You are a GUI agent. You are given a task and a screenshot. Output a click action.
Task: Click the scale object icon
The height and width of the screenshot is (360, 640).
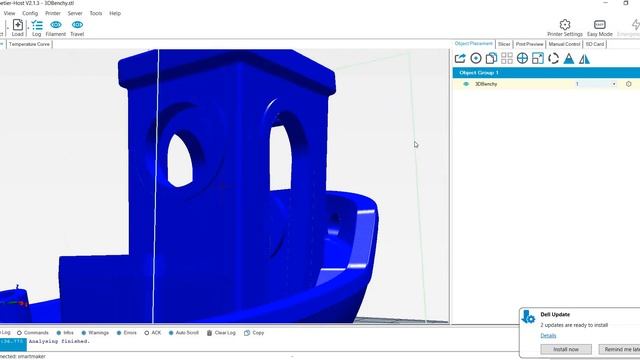(x=538, y=58)
